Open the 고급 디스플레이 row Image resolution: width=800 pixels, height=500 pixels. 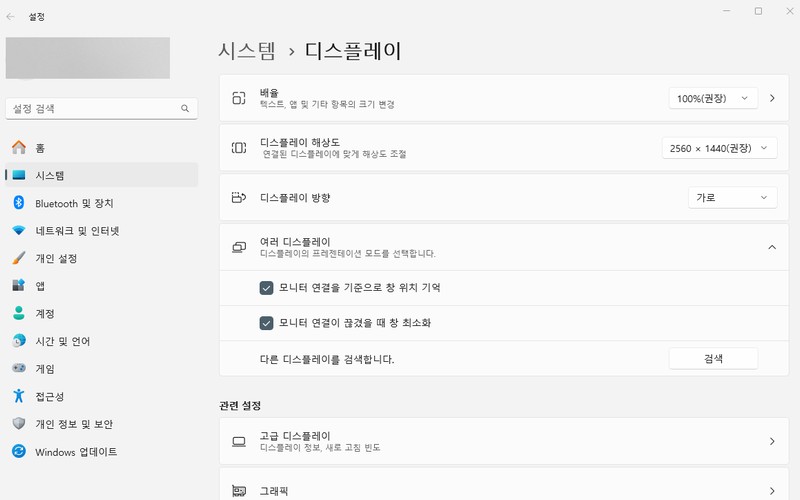pyautogui.click(x=504, y=441)
